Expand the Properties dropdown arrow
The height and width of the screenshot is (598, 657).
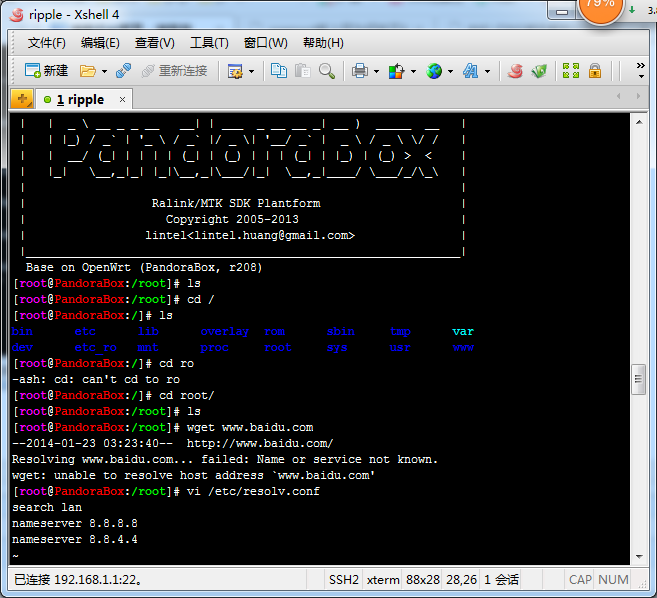point(251,71)
